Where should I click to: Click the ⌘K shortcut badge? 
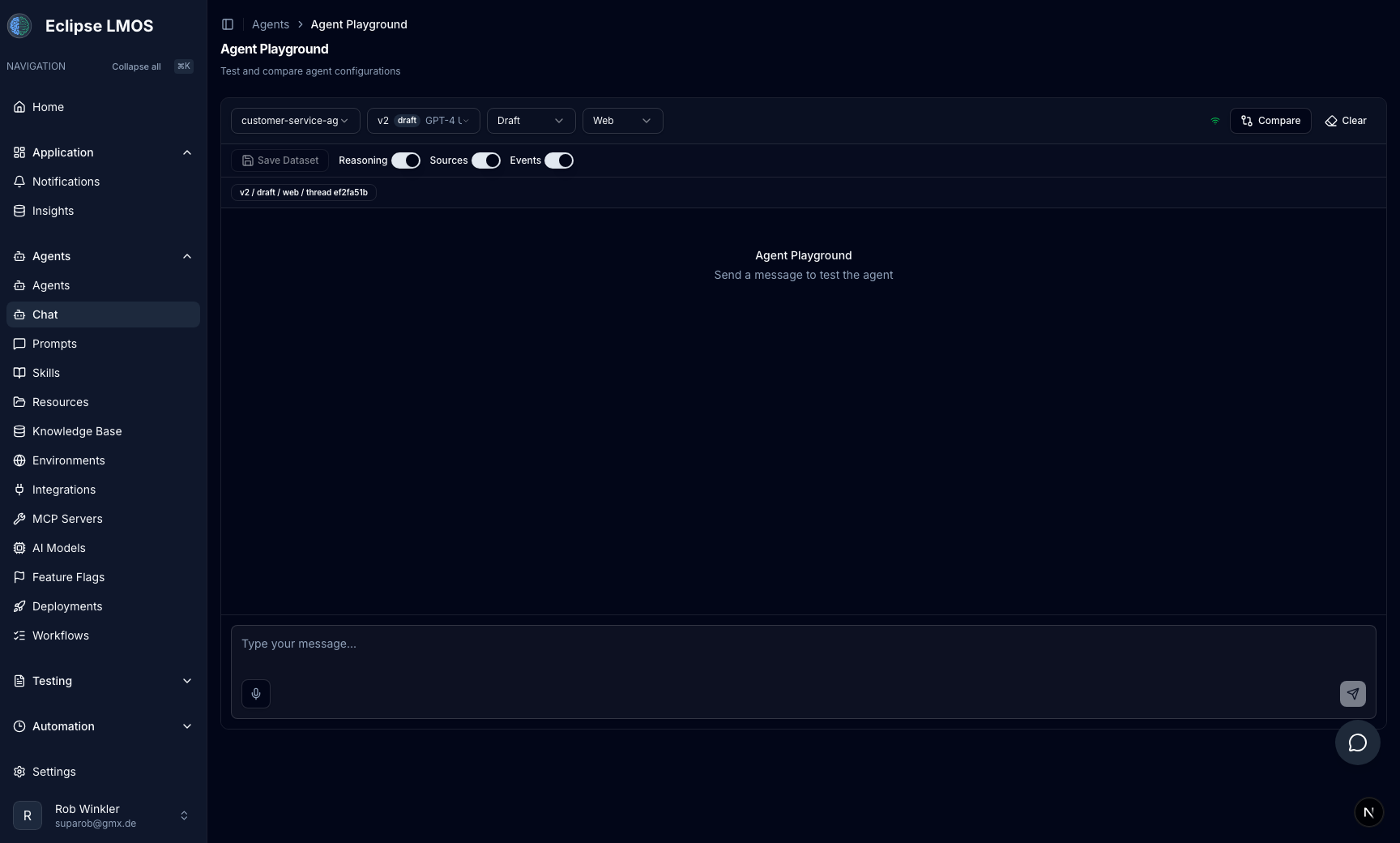184,66
